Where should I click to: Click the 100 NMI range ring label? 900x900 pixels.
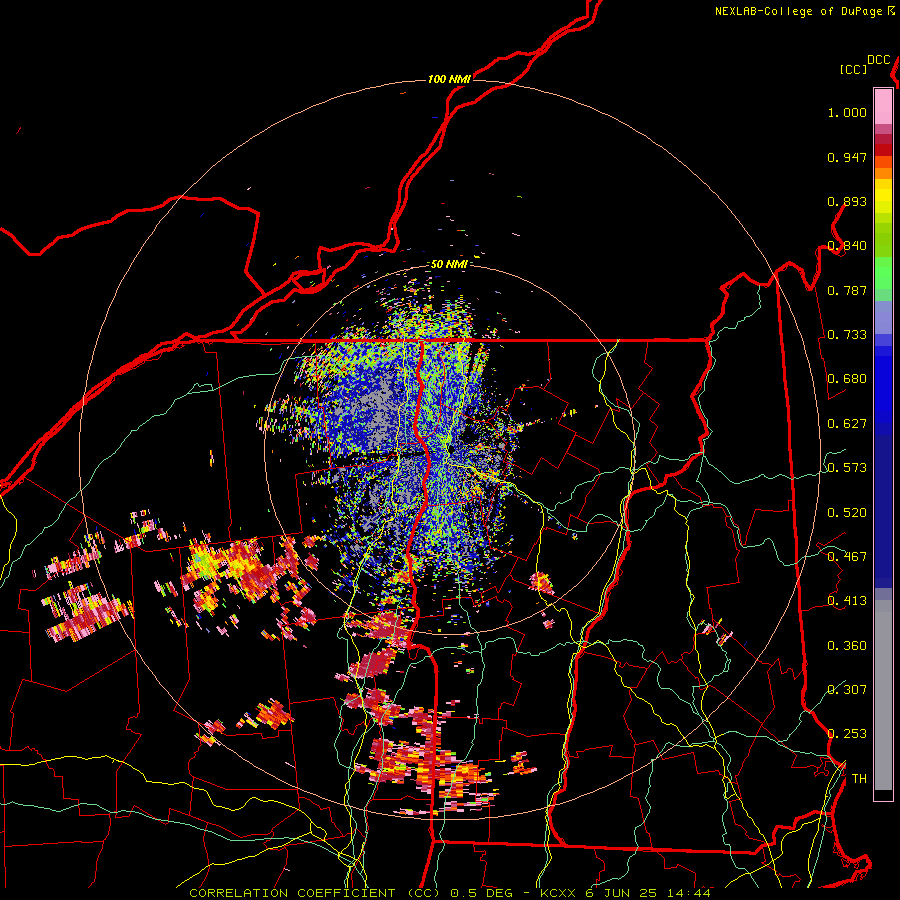pos(449,79)
